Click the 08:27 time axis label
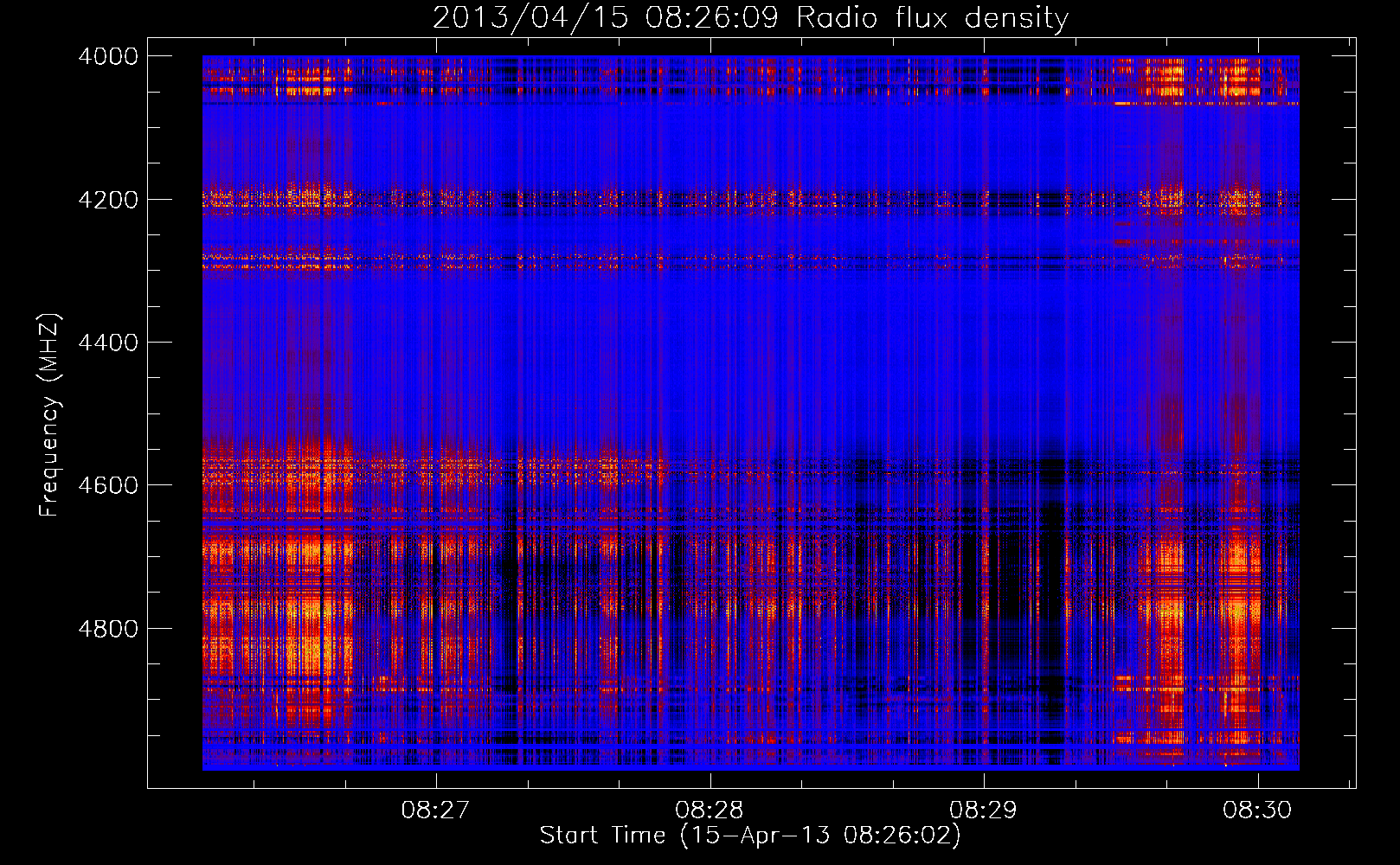Image resolution: width=1400 pixels, height=865 pixels. pos(435,810)
